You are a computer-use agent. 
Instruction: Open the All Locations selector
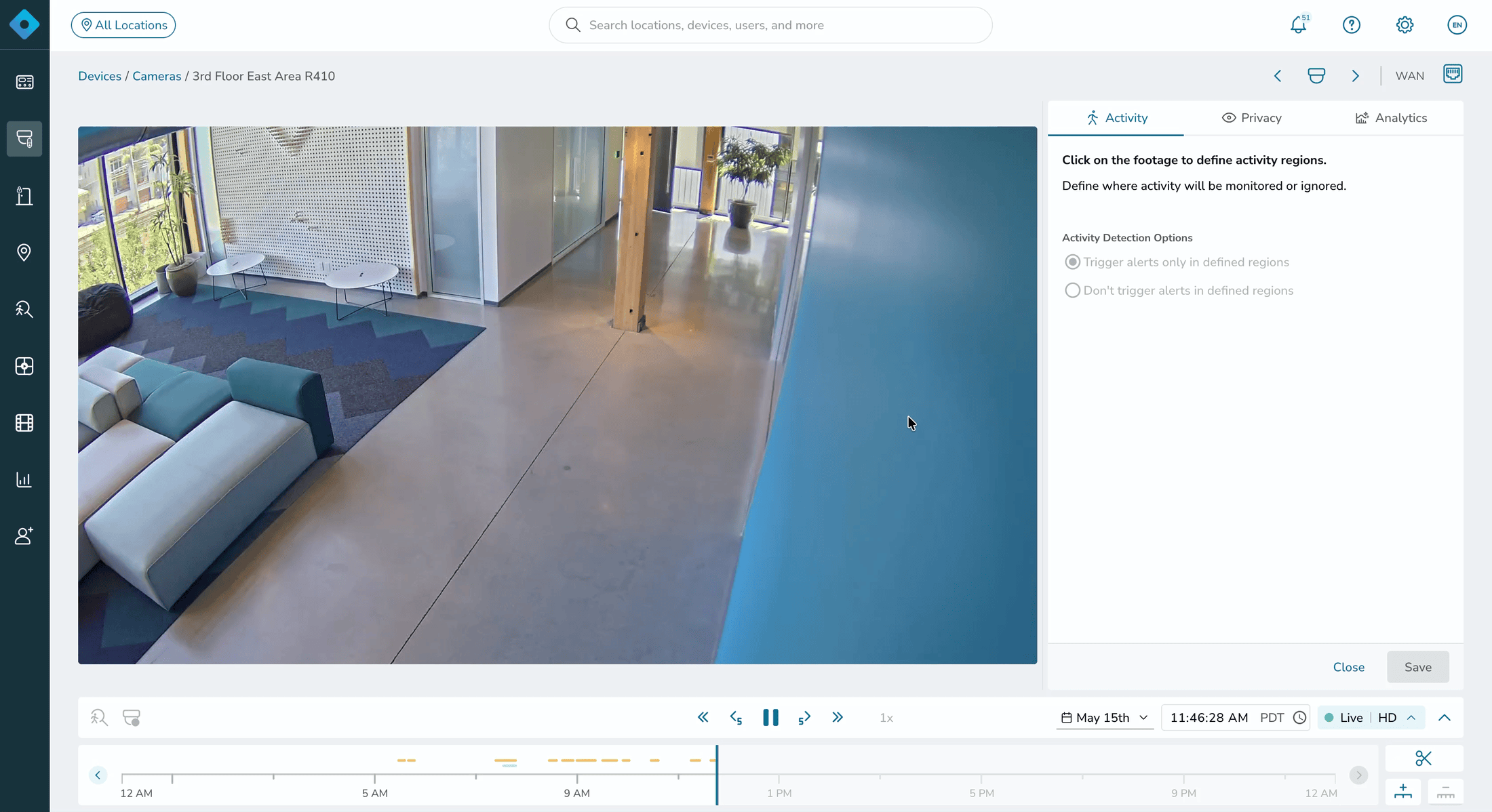pyautogui.click(x=123, y=25)
